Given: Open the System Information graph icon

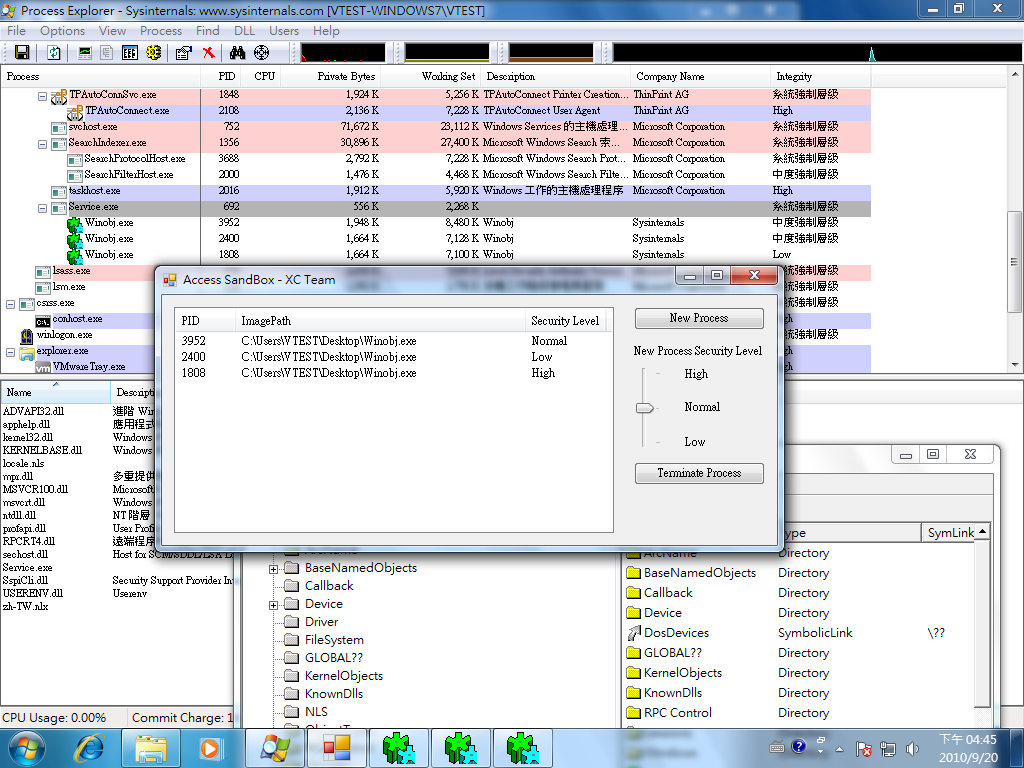Looking at the screenshot, I should coord(85,53).
